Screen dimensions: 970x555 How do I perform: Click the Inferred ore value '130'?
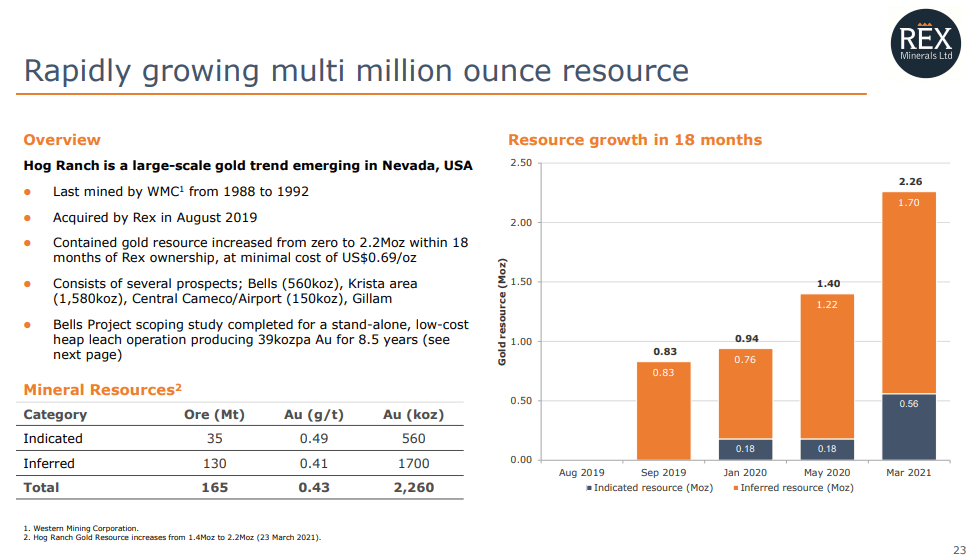(x=215, y=463)
